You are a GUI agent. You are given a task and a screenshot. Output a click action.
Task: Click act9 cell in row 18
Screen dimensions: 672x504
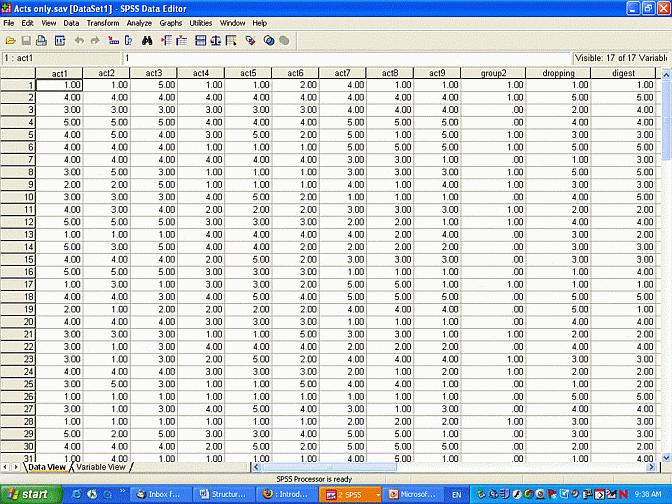(437, 297)
